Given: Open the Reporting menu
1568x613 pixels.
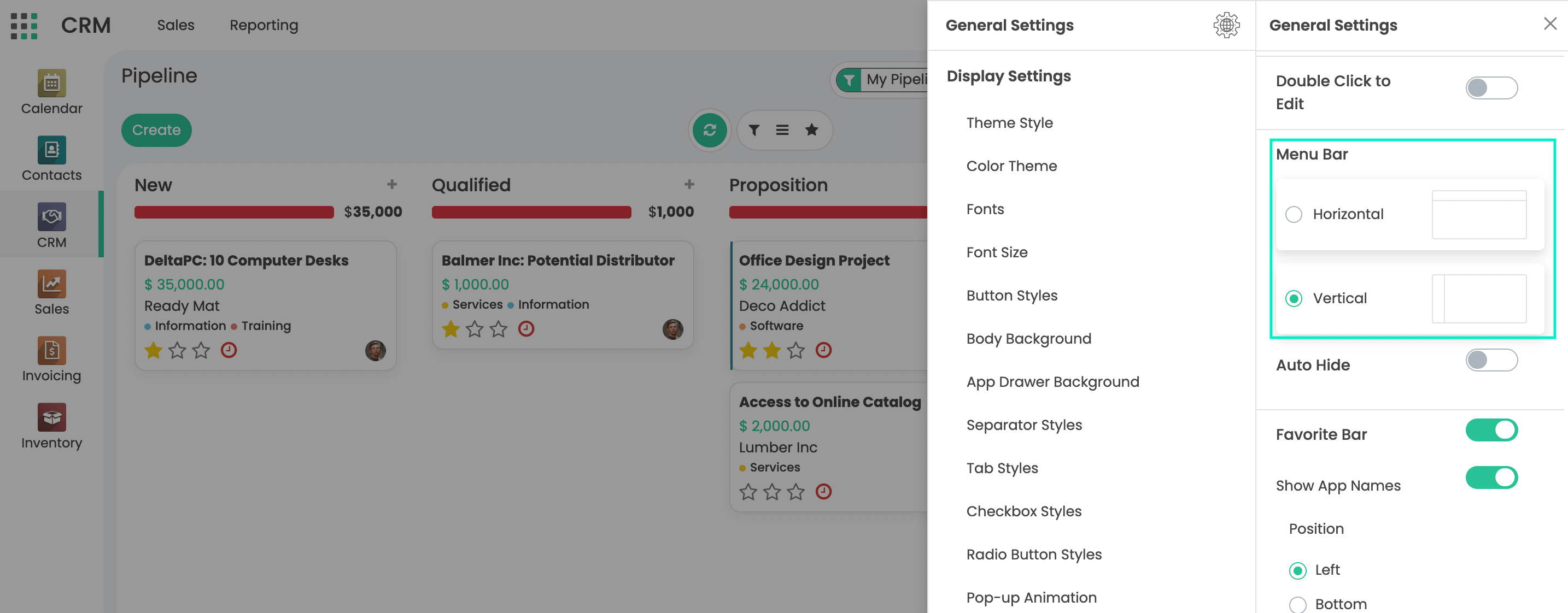Looking at the screenshot, I should pos(264,26).
